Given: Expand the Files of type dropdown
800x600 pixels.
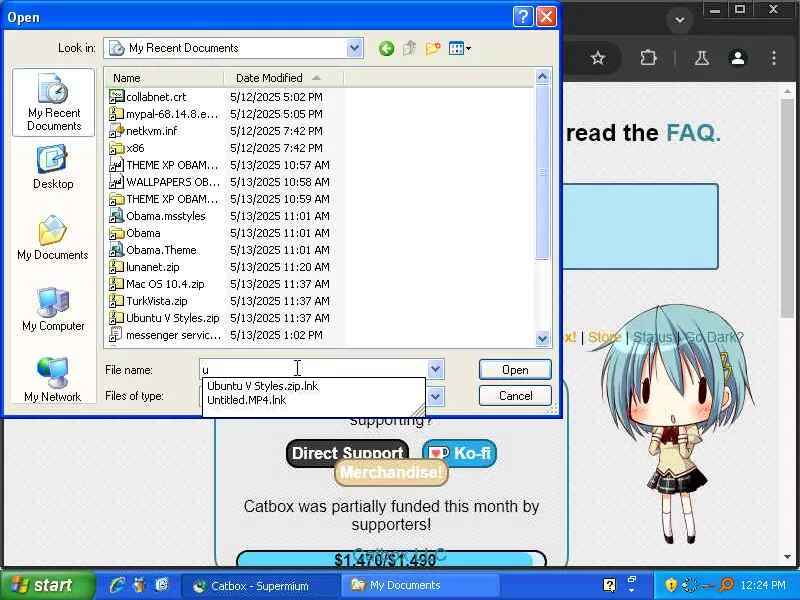Looking at the screenshot, I should (435, 396).
